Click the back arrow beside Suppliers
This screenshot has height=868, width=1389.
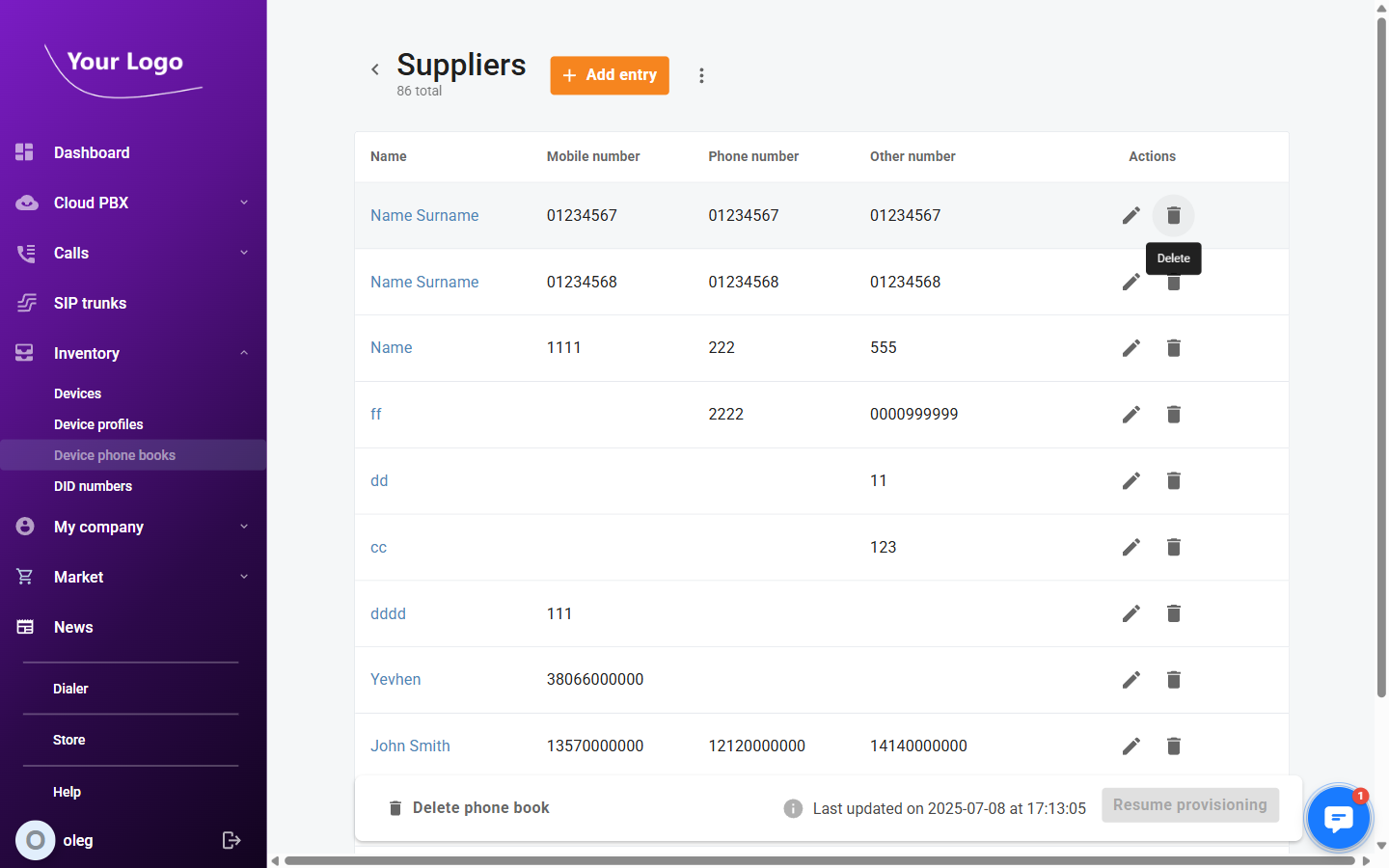pos(375,69)
